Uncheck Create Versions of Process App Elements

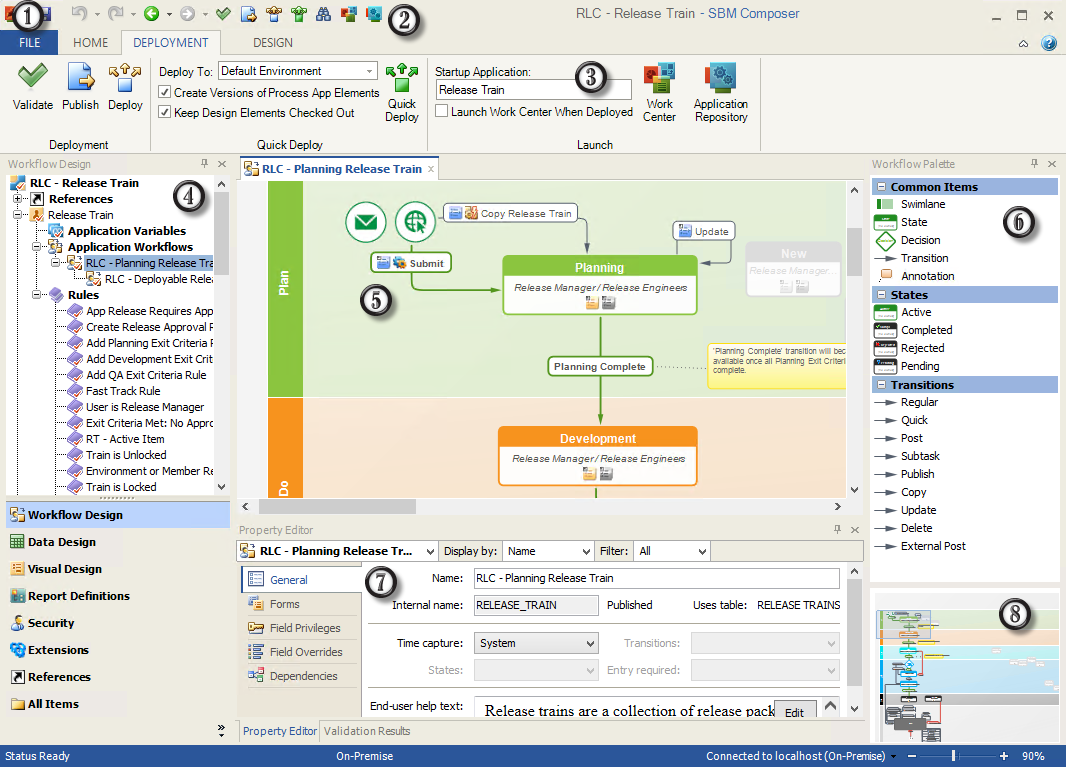tap(165, 93)
